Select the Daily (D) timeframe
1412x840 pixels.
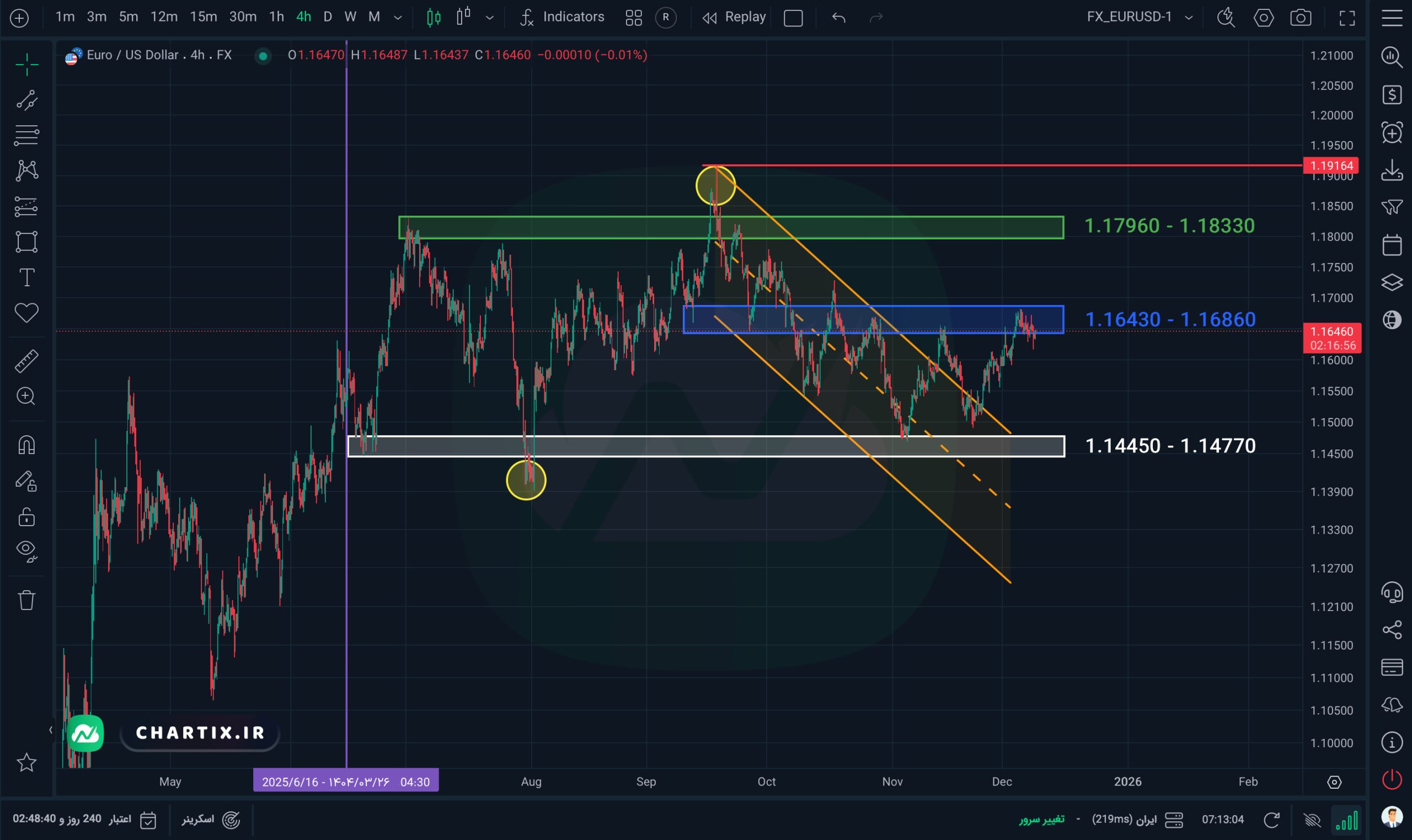click(x=327, y=17)
